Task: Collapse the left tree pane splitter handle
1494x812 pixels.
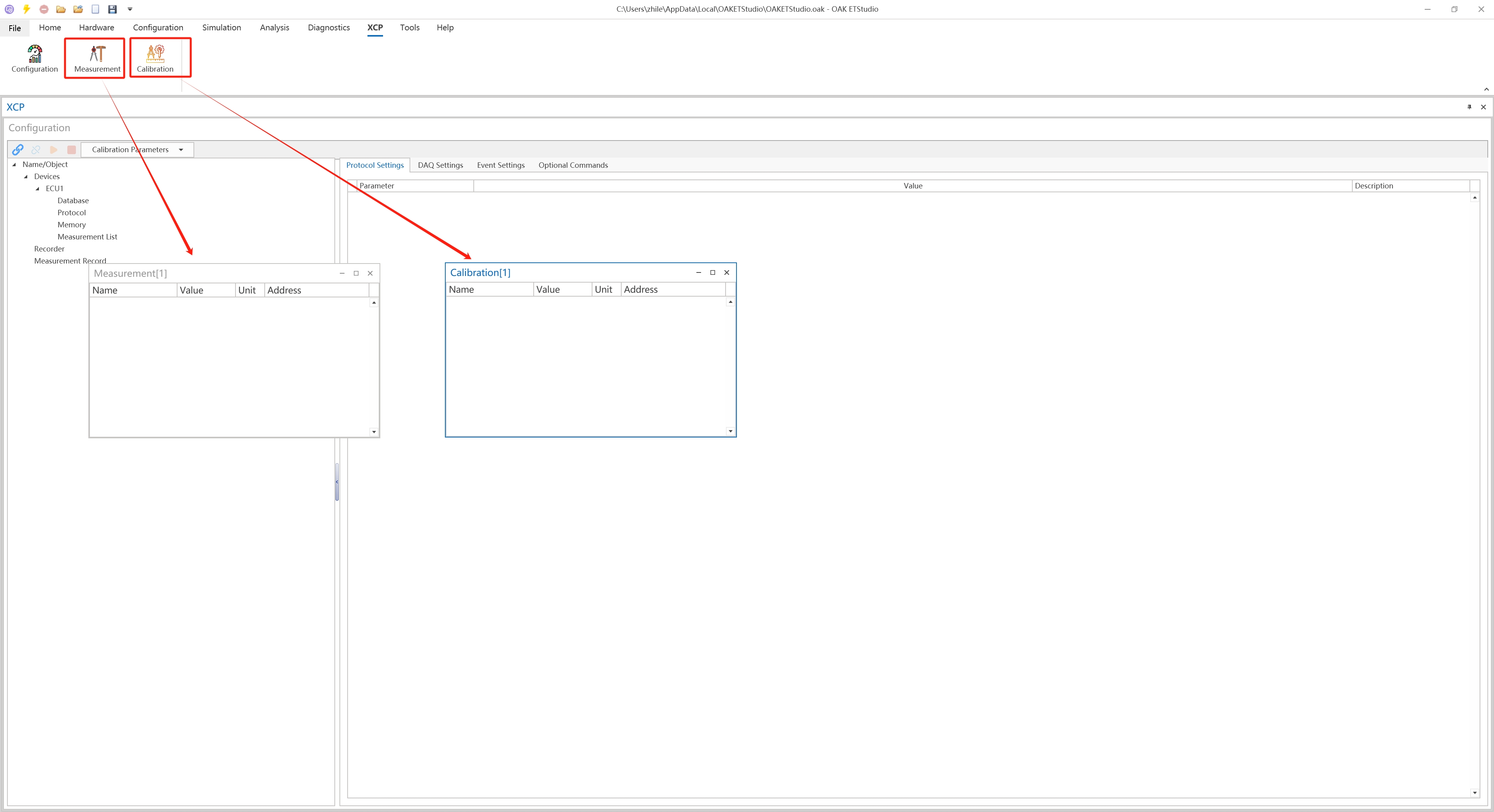Action: [x=337, y=482]
